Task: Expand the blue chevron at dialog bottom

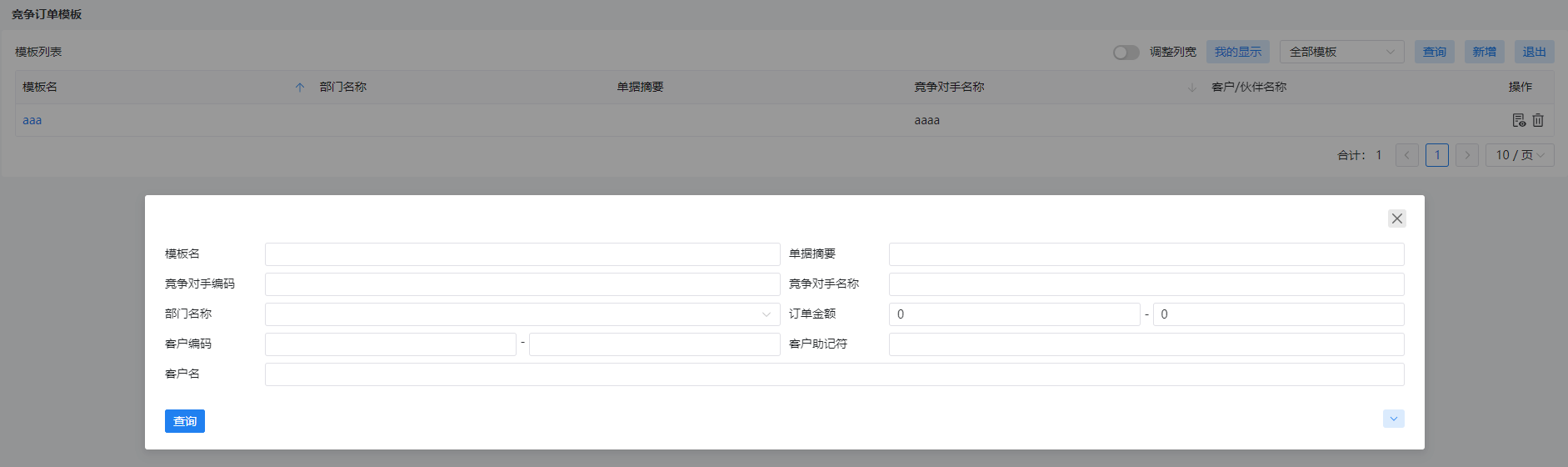Action: pyautogui.click(x=1394, y=419)
